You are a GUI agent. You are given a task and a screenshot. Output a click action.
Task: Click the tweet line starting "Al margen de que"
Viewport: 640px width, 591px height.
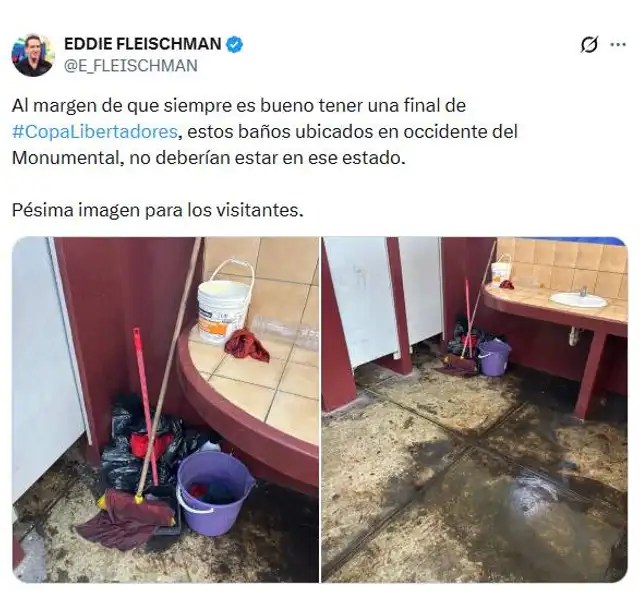point(239,106)
